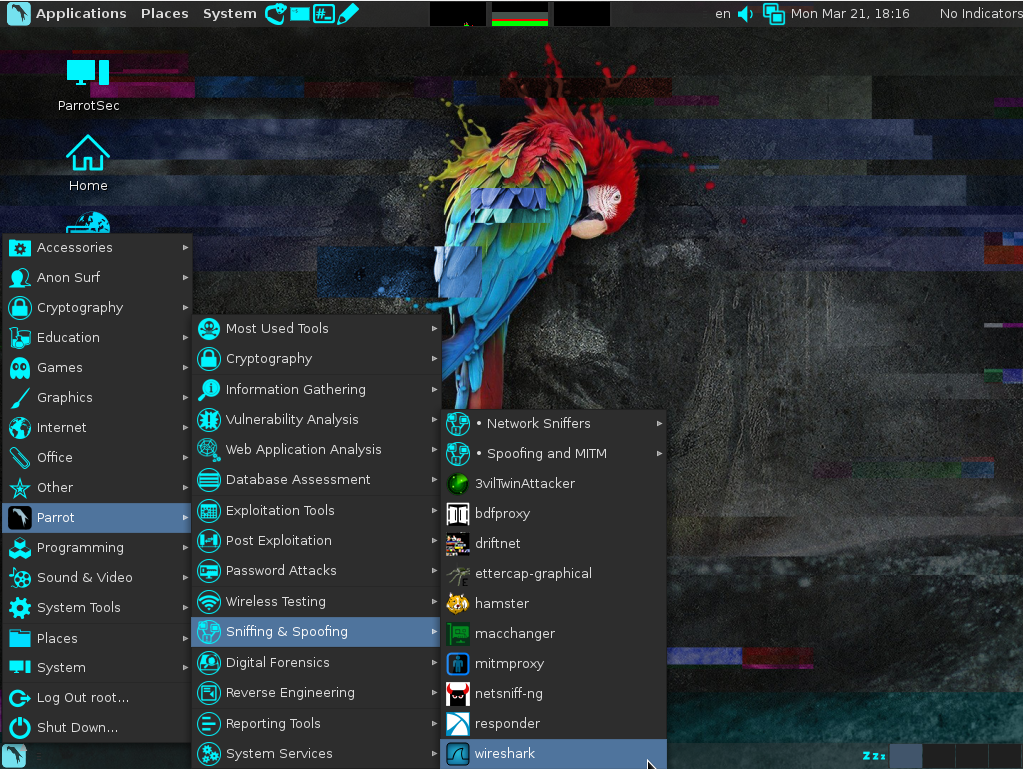Open ettercap-graphical from the submenu
Screen dimensions: 1023x769
coord(553,573)
